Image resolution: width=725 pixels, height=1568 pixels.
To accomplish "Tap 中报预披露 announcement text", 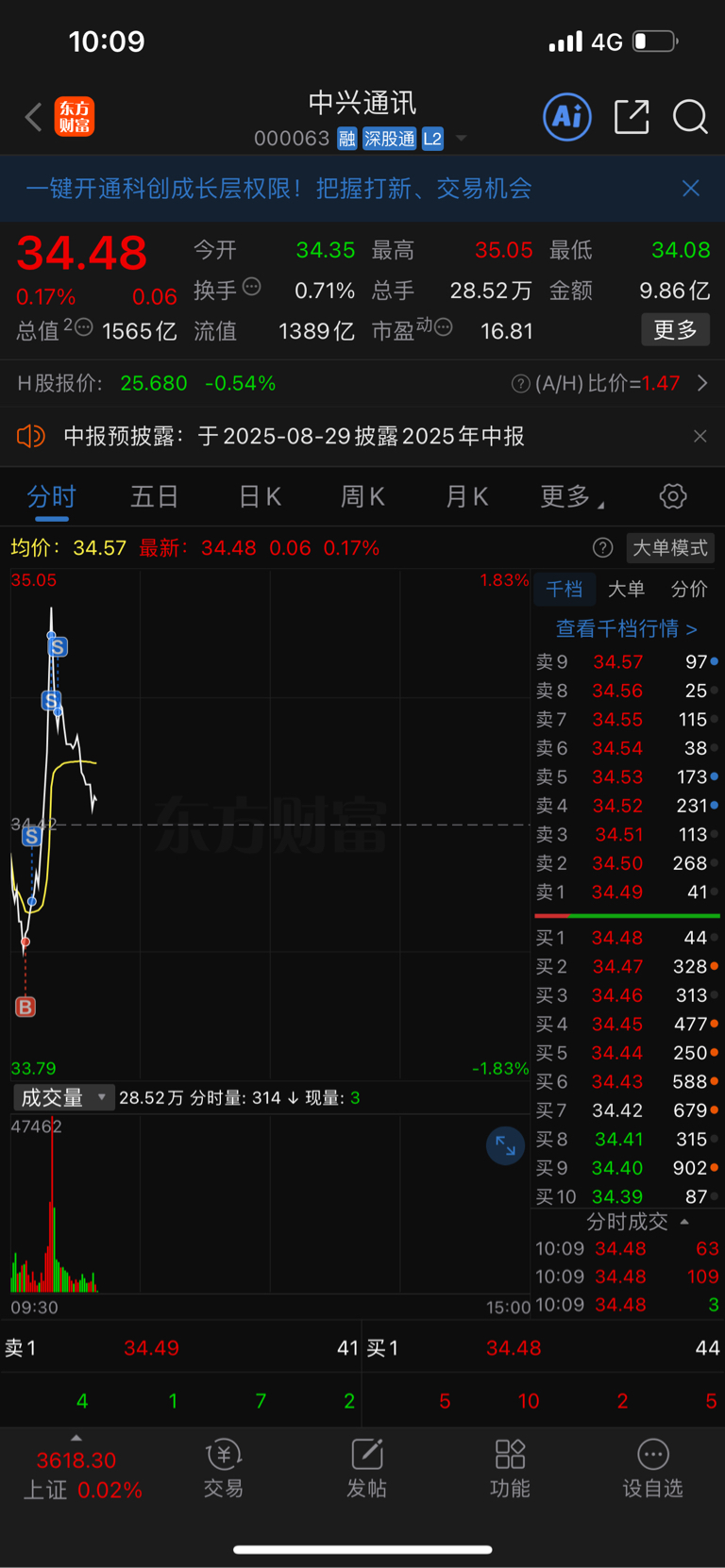I will tap(294, 436).
